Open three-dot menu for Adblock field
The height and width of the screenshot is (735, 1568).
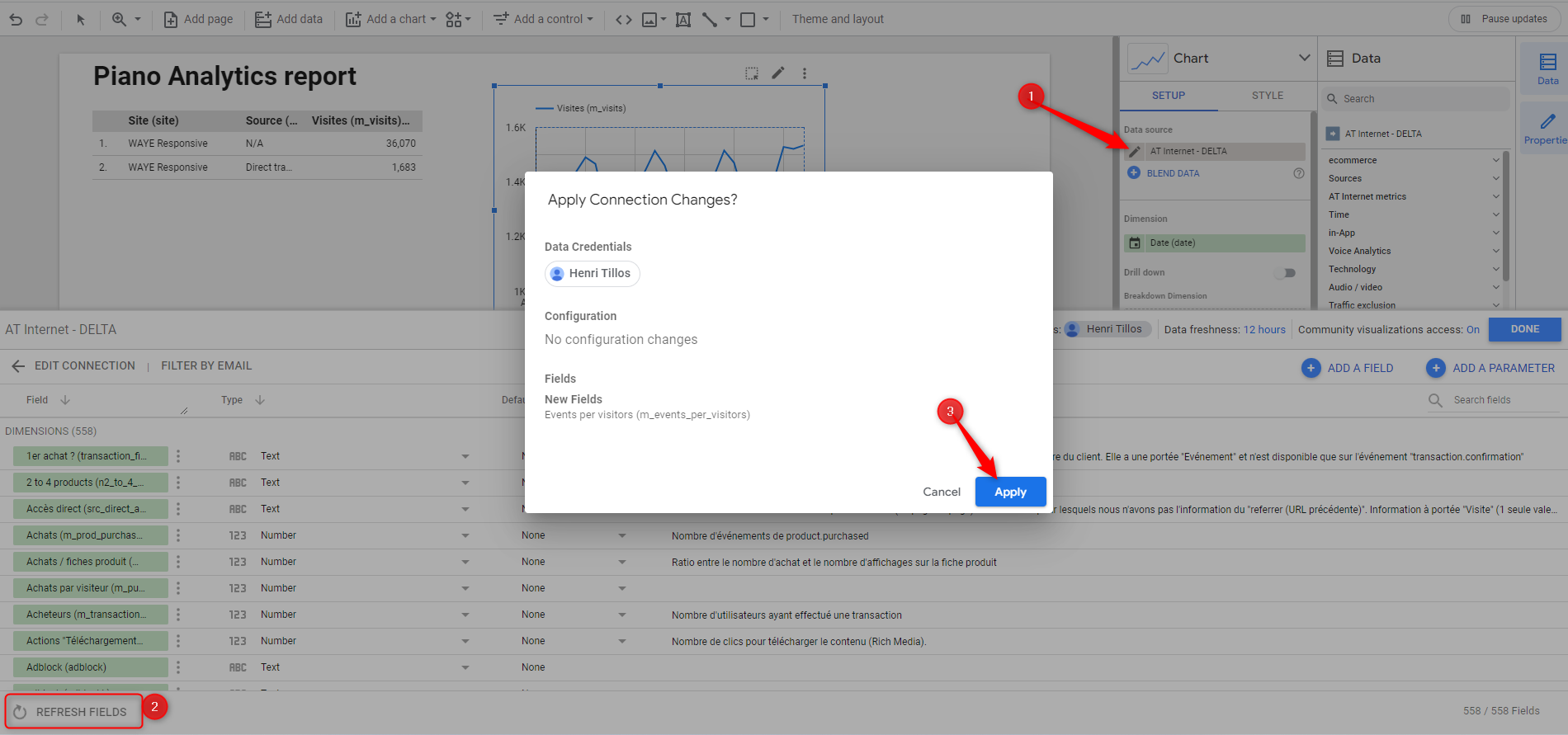coord(178,667)
